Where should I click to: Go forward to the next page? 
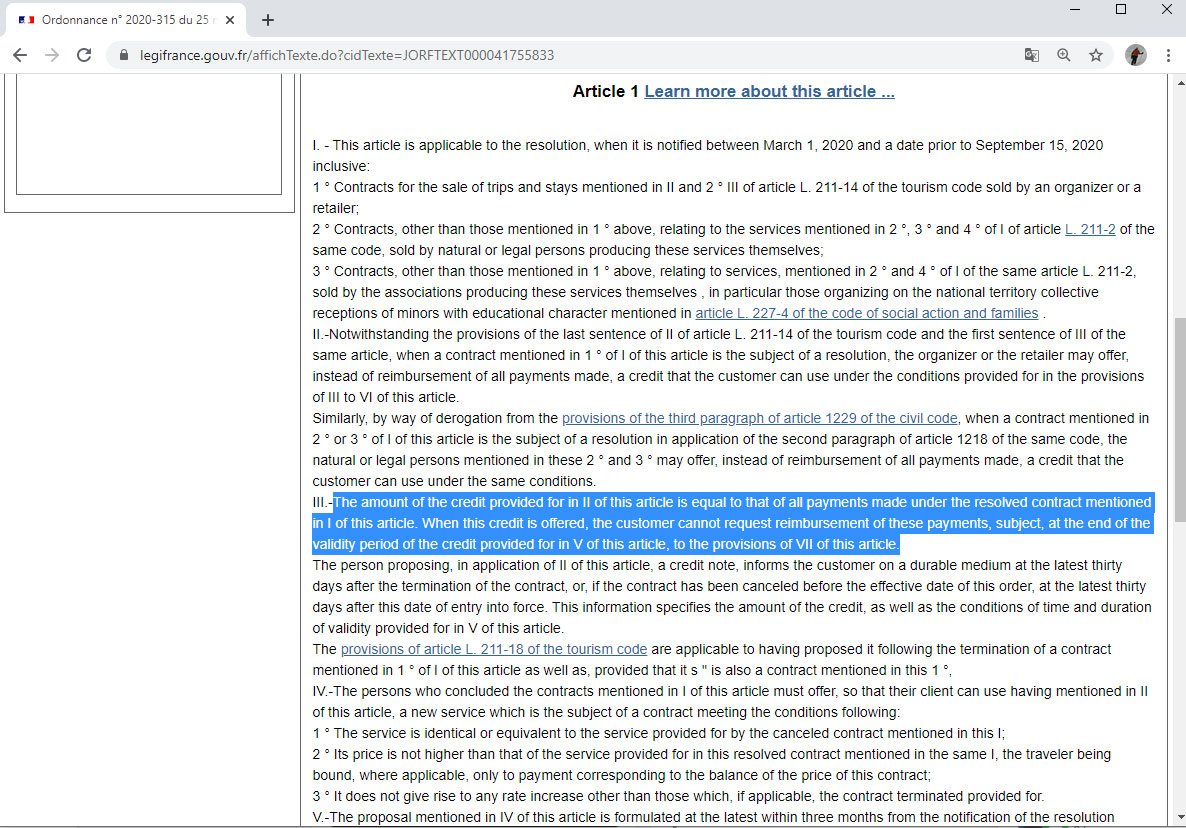[x=51, y=55]
